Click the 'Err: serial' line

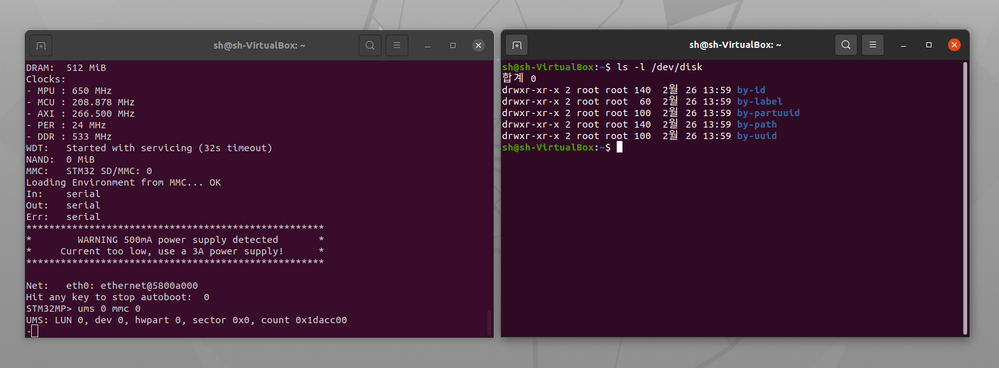click(x=63, y=216)
